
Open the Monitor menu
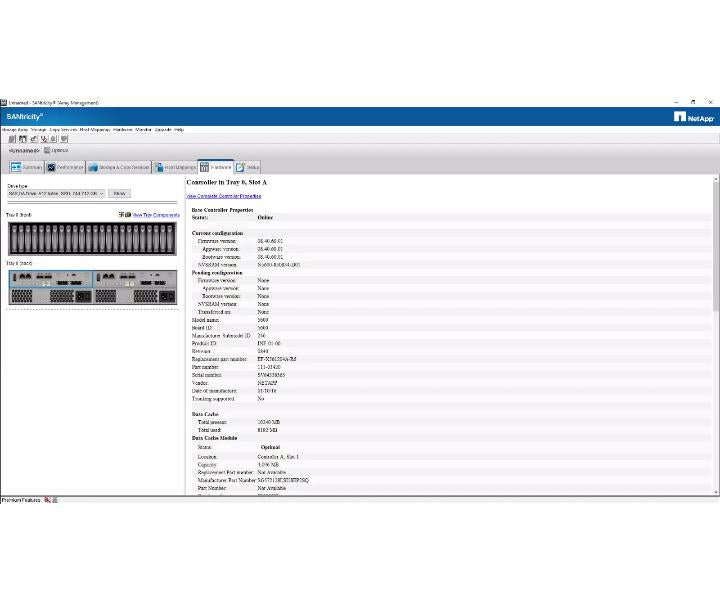click(143, 130)
